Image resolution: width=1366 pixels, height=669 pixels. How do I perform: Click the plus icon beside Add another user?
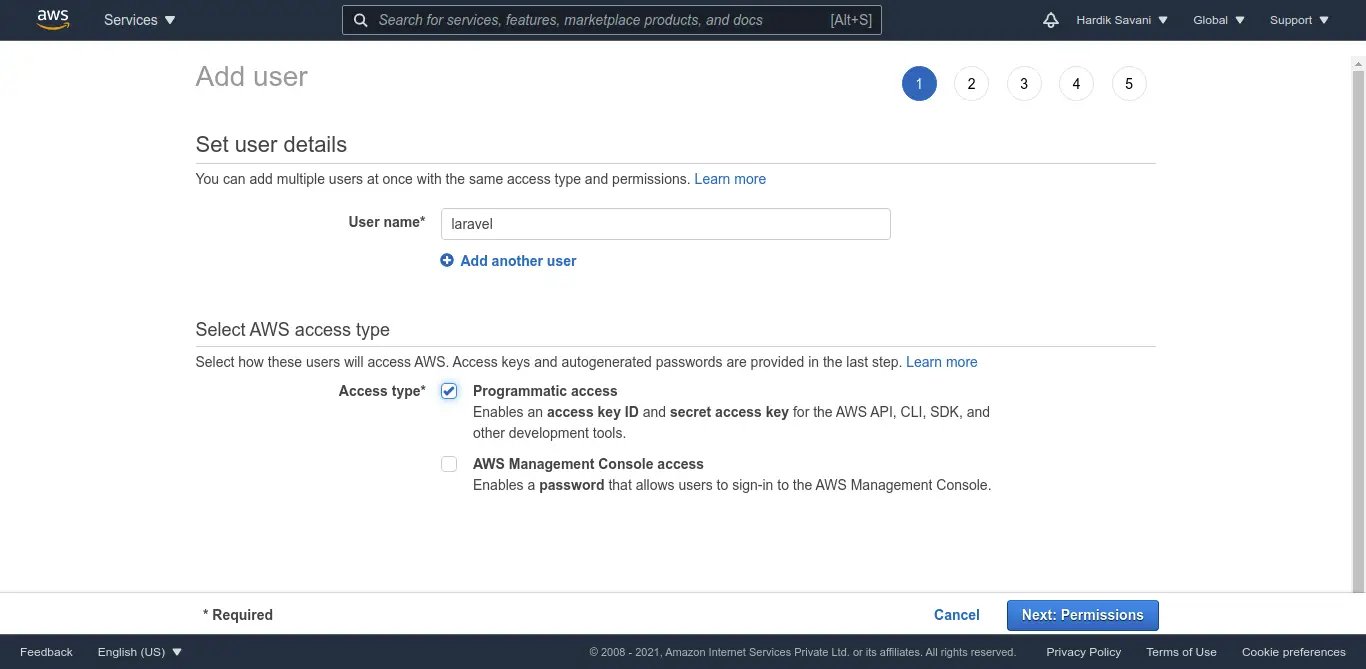point(447,261)
